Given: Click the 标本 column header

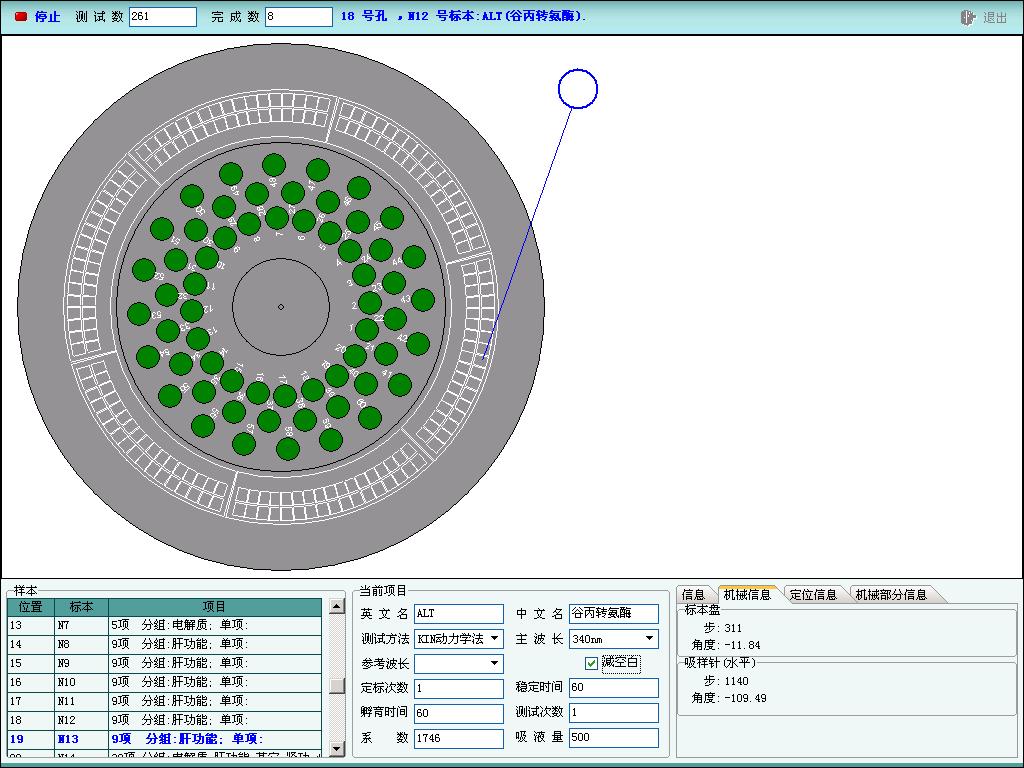Looking at the screenshot, I should [81, 607].
